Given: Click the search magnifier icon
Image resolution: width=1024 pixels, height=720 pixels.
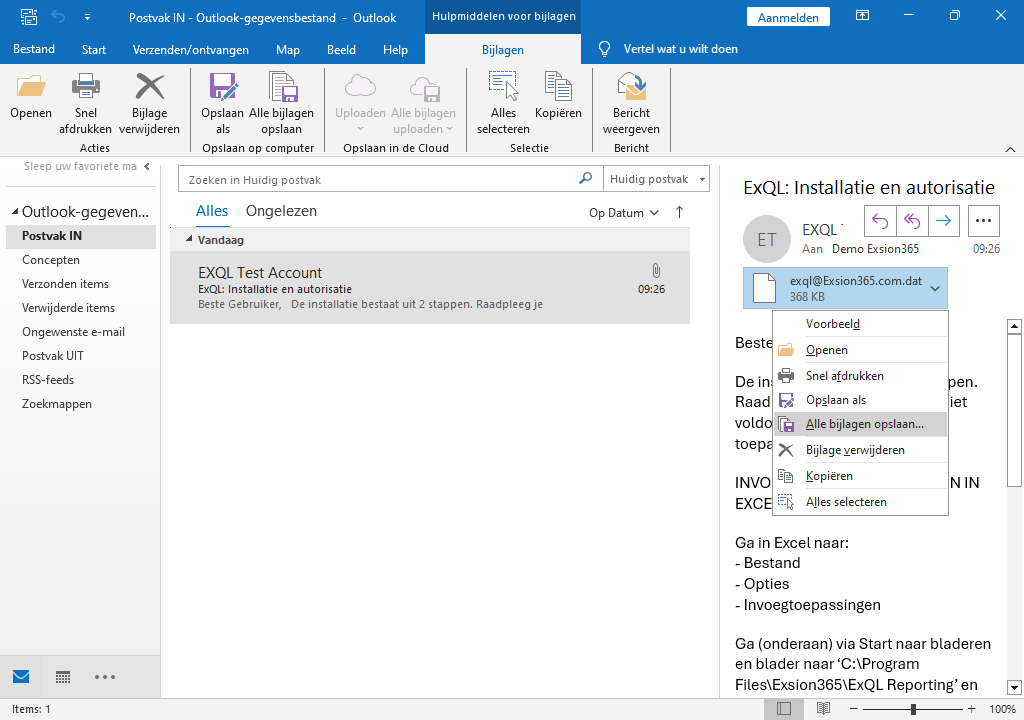Looking at the screenshot, I should click(586, 178).
